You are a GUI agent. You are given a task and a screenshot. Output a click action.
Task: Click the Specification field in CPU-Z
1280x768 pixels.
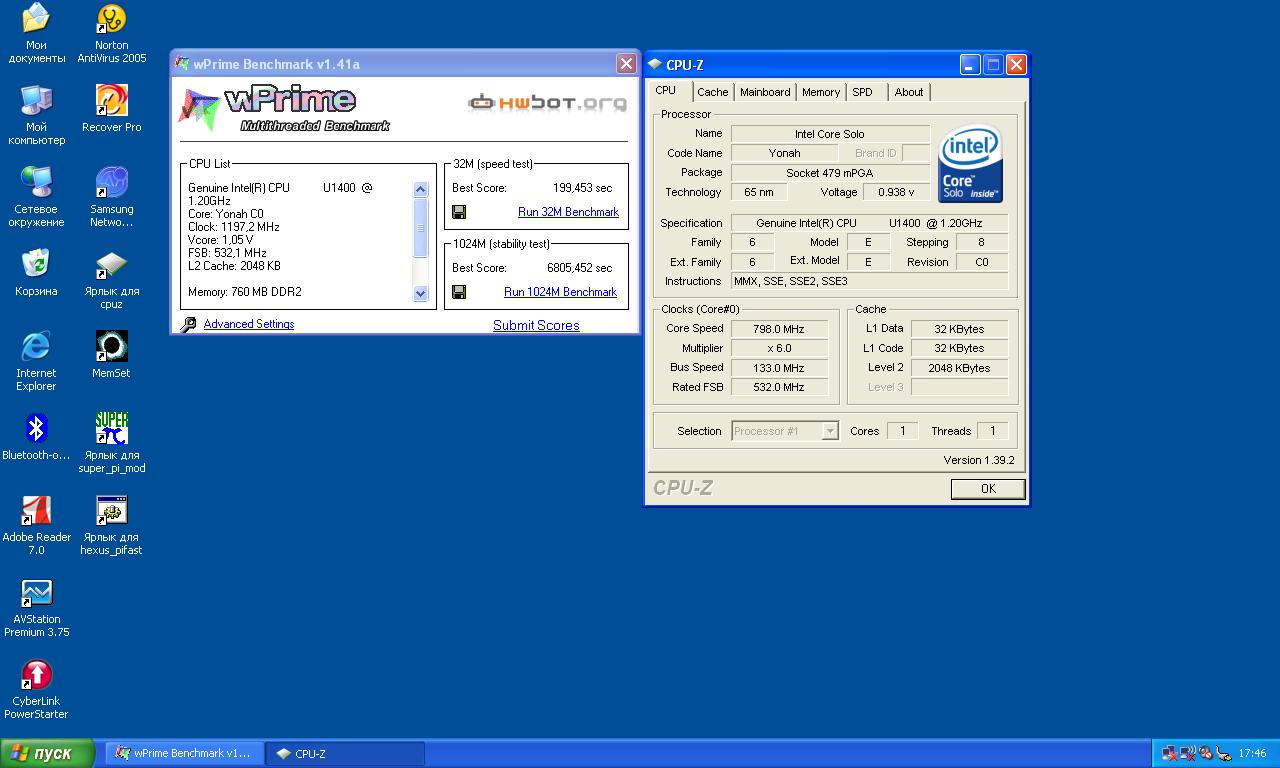[x=869, y=223]
